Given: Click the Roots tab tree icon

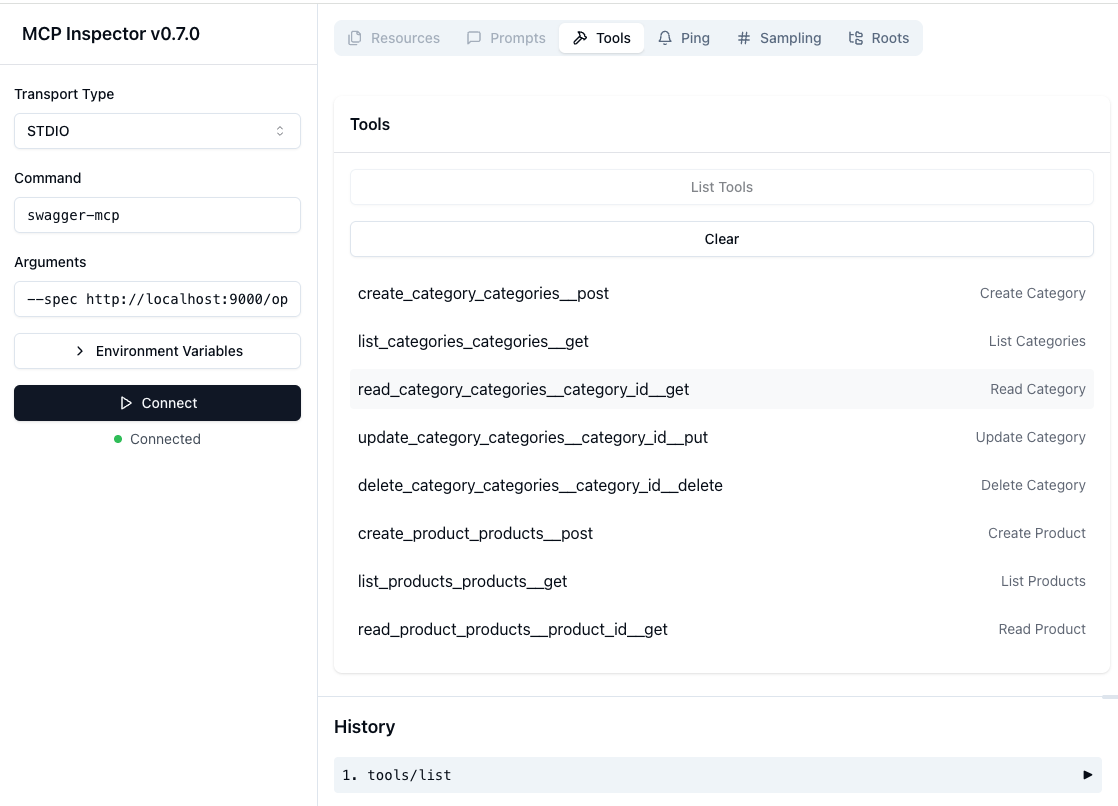Looking at the screenshot, I should (856, 38).
